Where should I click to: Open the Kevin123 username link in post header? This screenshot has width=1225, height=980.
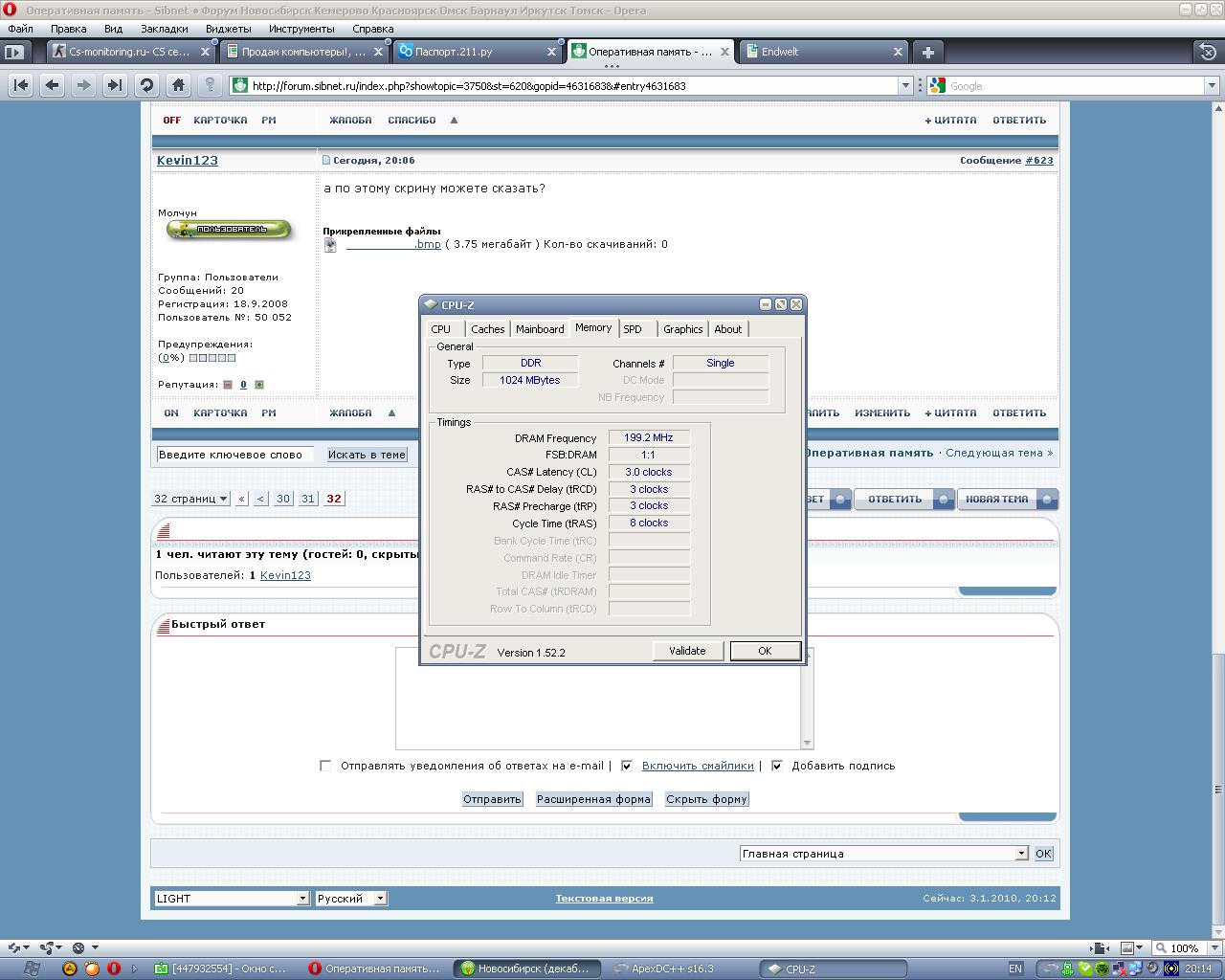pos(188,161)
